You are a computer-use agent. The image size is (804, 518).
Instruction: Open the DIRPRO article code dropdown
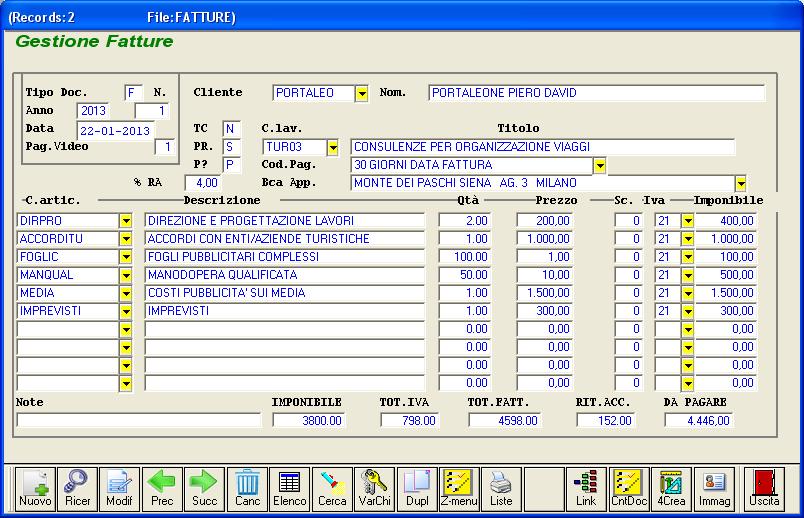[126, 221]
